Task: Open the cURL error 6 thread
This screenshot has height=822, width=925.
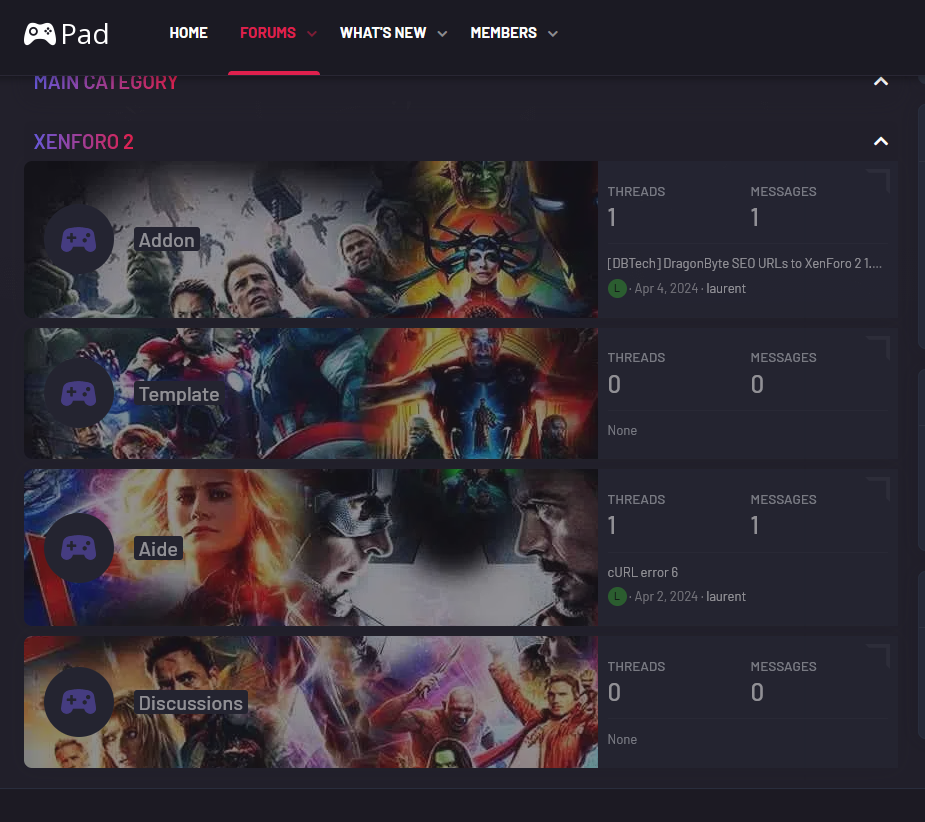Action: click(643, 572)
